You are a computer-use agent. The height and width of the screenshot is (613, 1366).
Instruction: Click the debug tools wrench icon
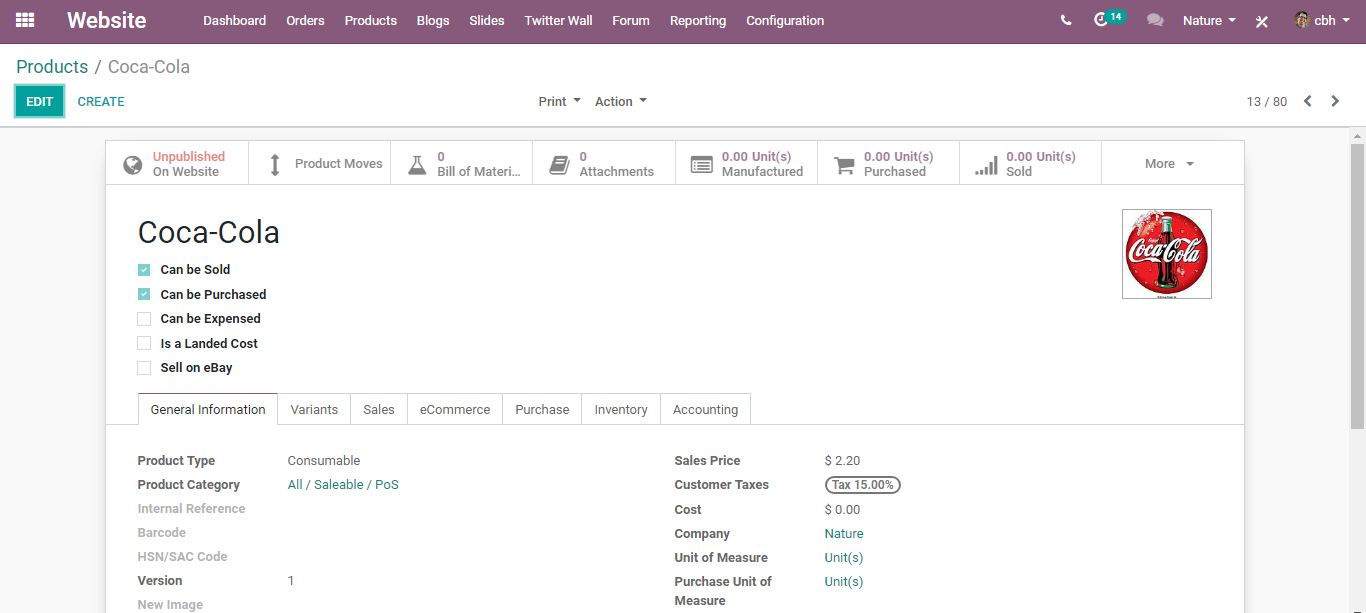click(1262, 21)
